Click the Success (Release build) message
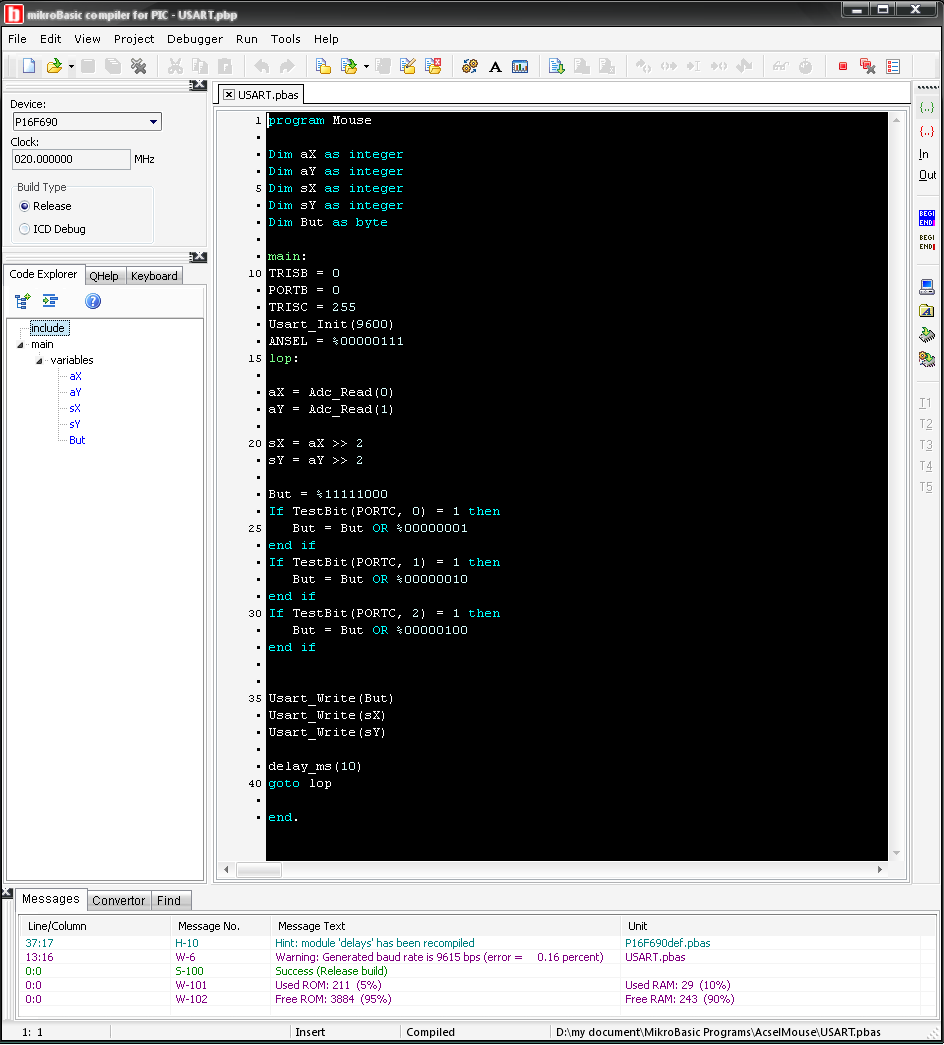Screen dimensions: 944x1045 tap(331, 971)
